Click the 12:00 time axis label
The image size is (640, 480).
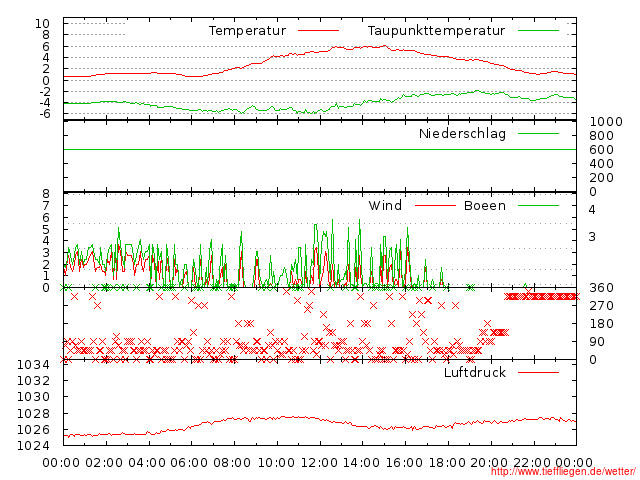tap(319, 463)
